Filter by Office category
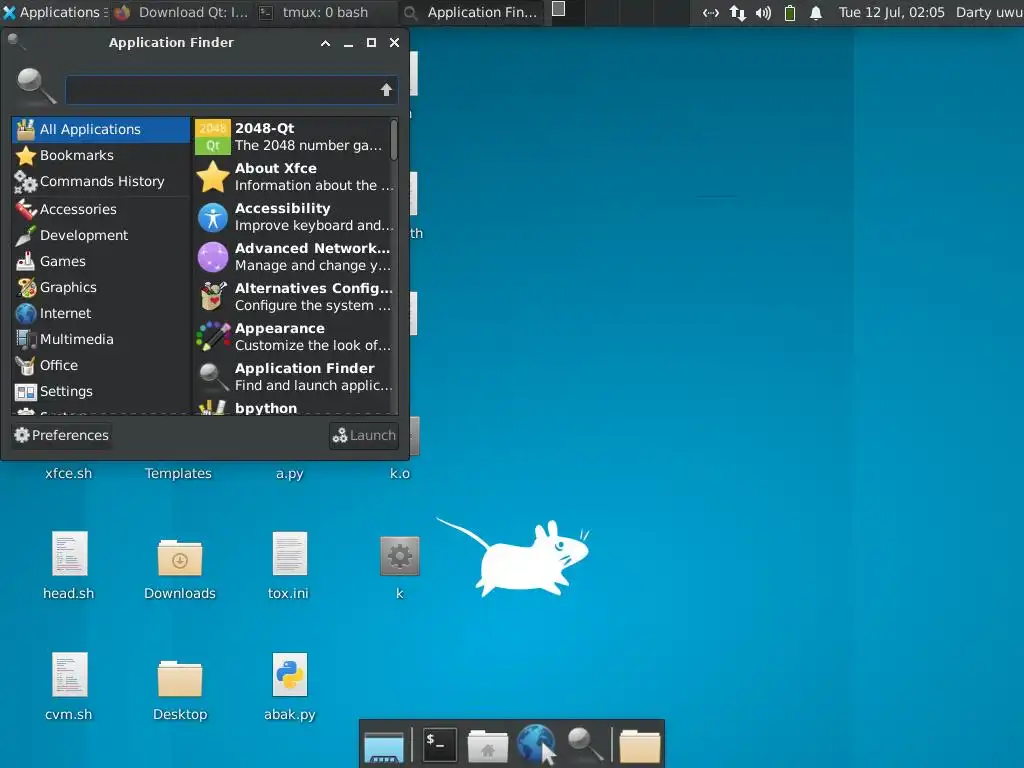This screenshot has height=768, width=1024. (101, 365)
